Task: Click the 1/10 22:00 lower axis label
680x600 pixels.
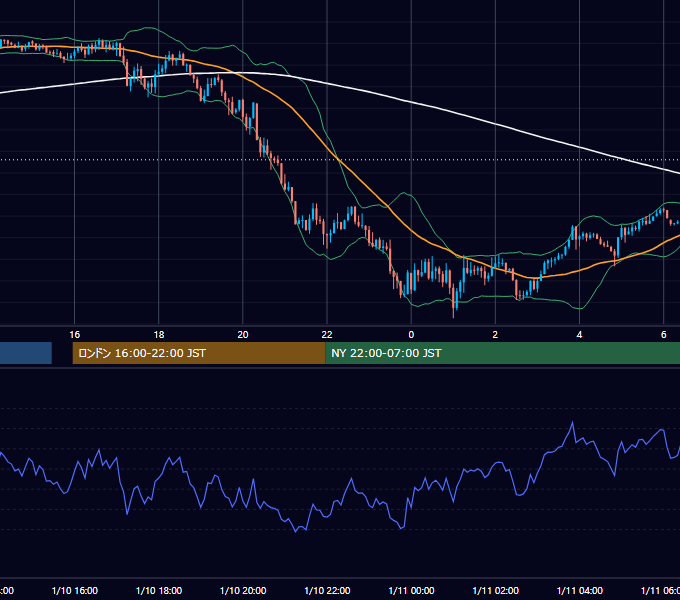Action: 327,591
